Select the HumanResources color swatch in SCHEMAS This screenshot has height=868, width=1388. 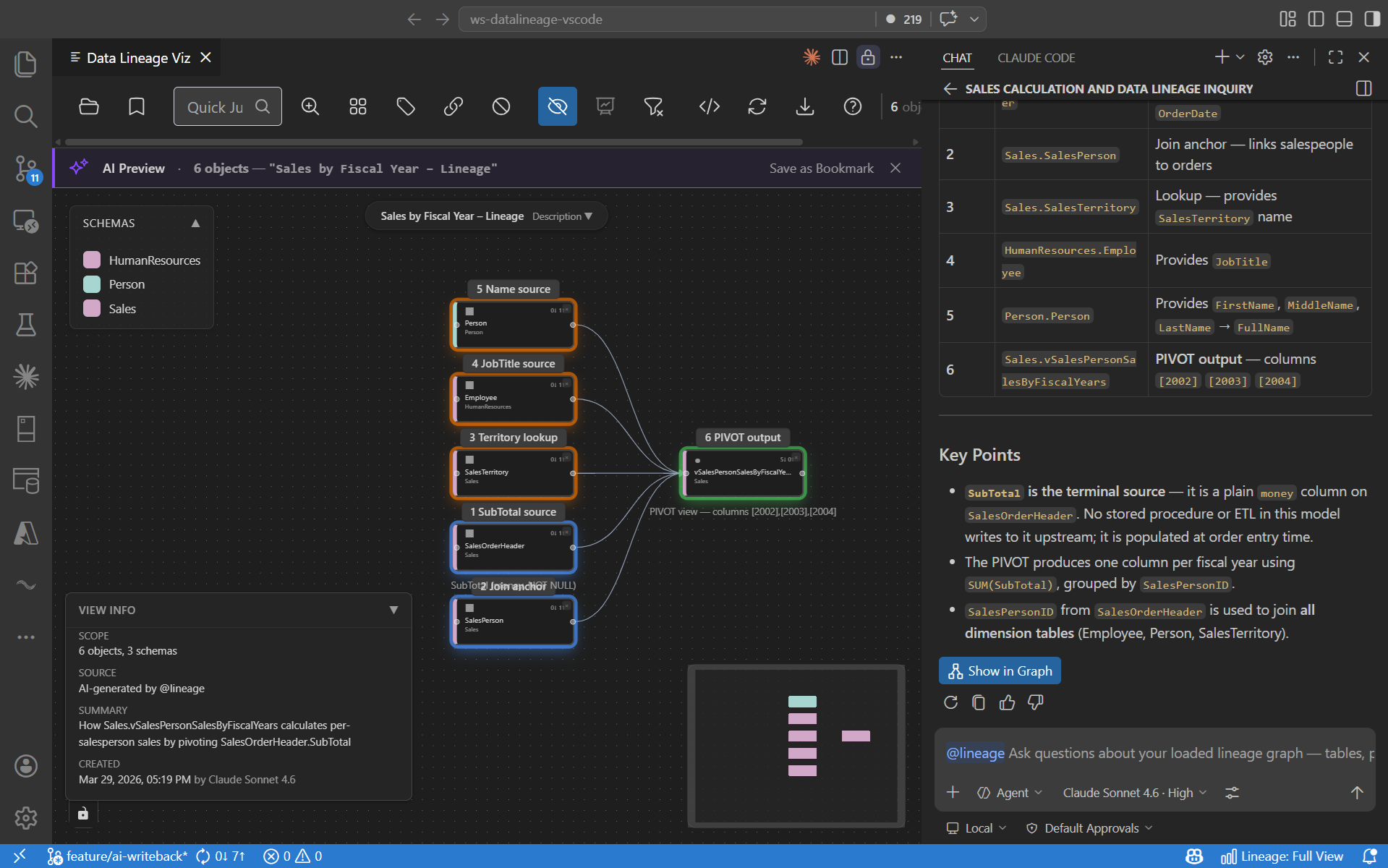[91, 259]
